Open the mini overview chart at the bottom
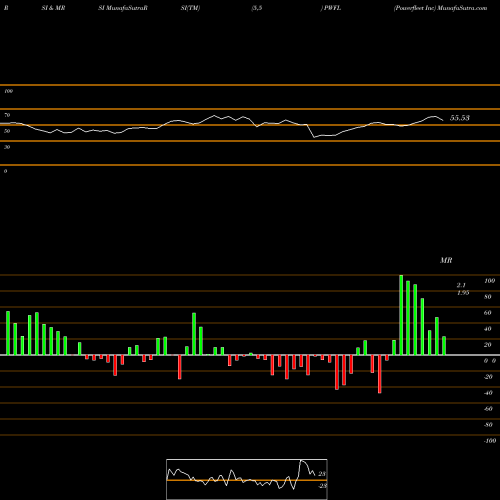This screenshot has width=500, height=500. pos(247,479)
